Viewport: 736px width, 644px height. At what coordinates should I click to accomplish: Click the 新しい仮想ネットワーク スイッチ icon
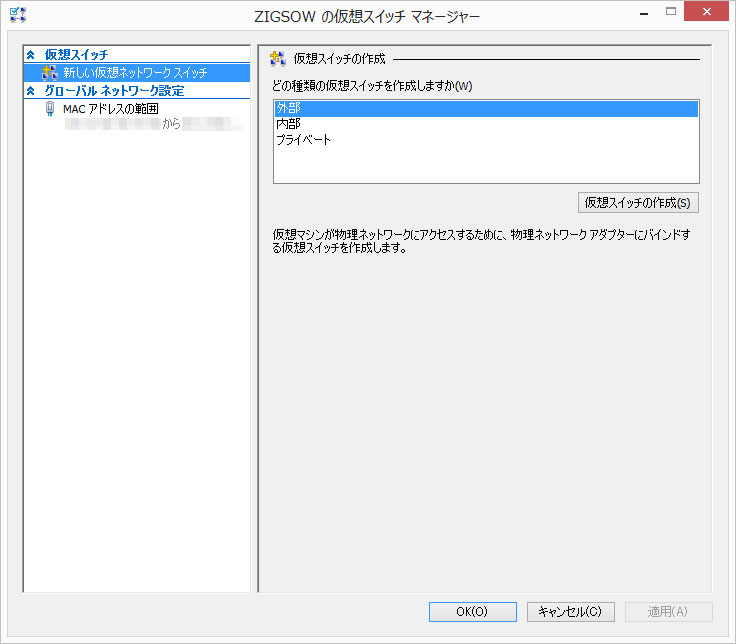coord(49,72)
